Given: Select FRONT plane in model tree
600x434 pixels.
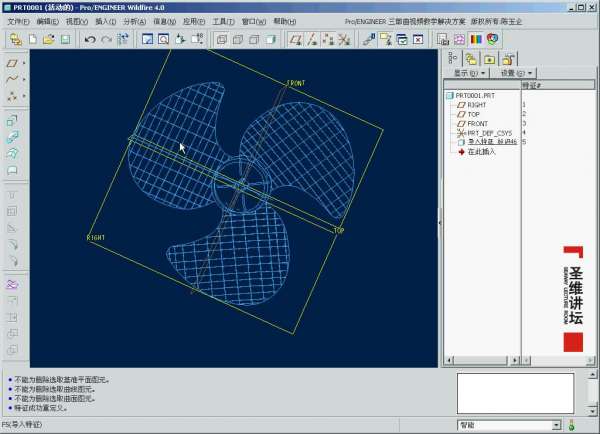Looking at the screenshot, I should tap(478, 123).
